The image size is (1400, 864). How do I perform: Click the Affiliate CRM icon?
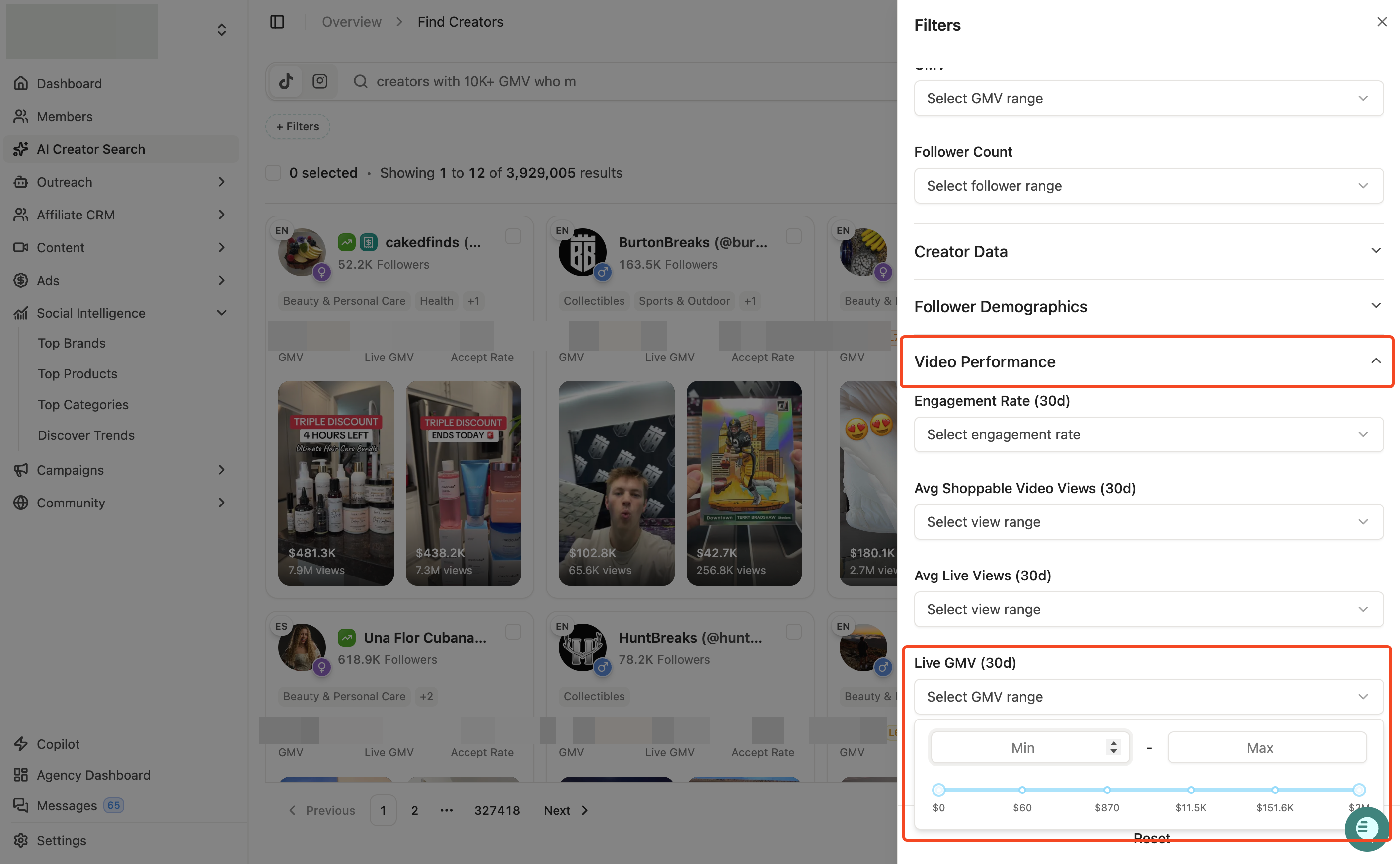point(21,215)
